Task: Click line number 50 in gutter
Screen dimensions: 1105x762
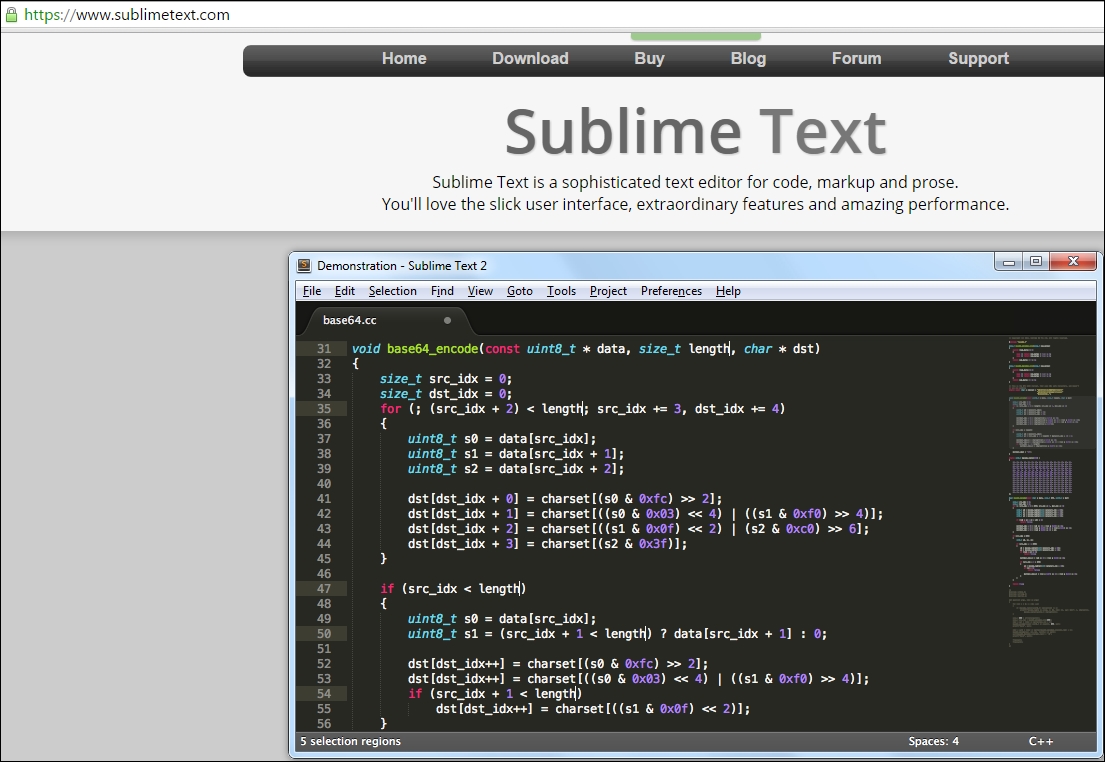Action: pos(323,634)
